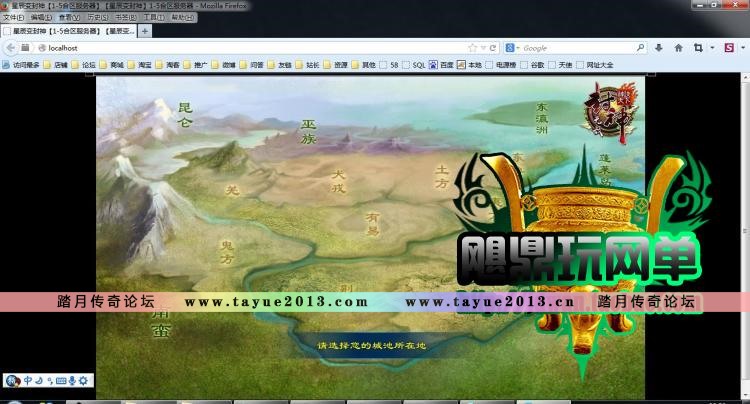The image size is (750, 404).
Task: Click the microphone voice input icon
Action: [x=72, y=381]
